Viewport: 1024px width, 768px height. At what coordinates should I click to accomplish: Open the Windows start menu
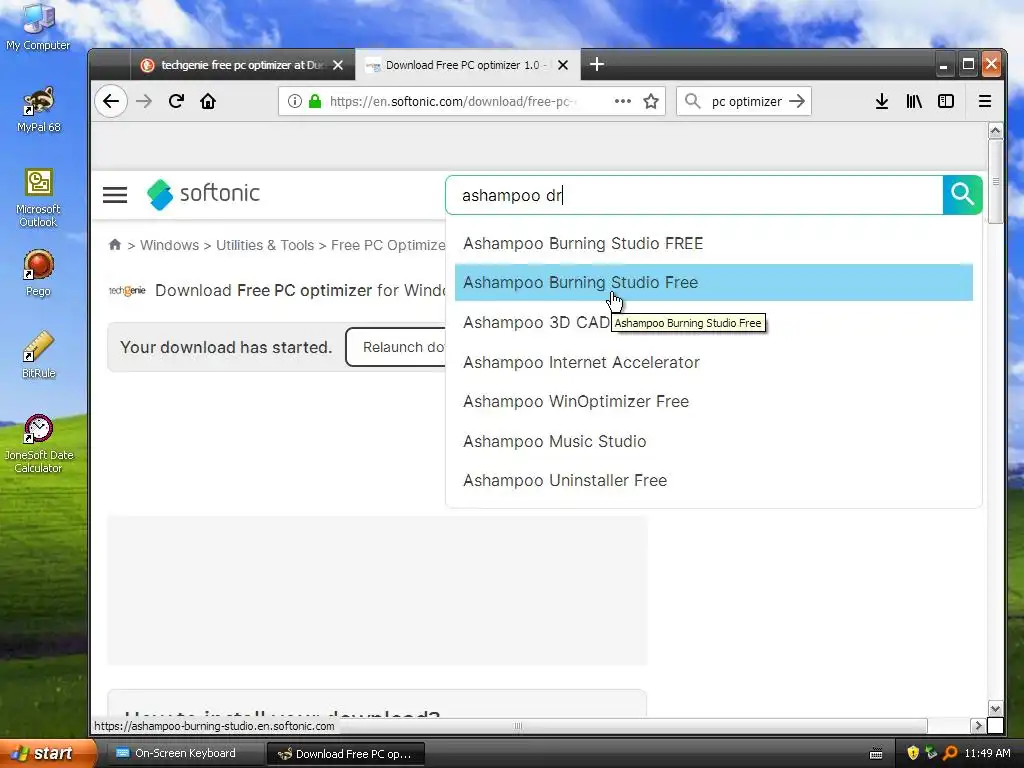(47, 754)
